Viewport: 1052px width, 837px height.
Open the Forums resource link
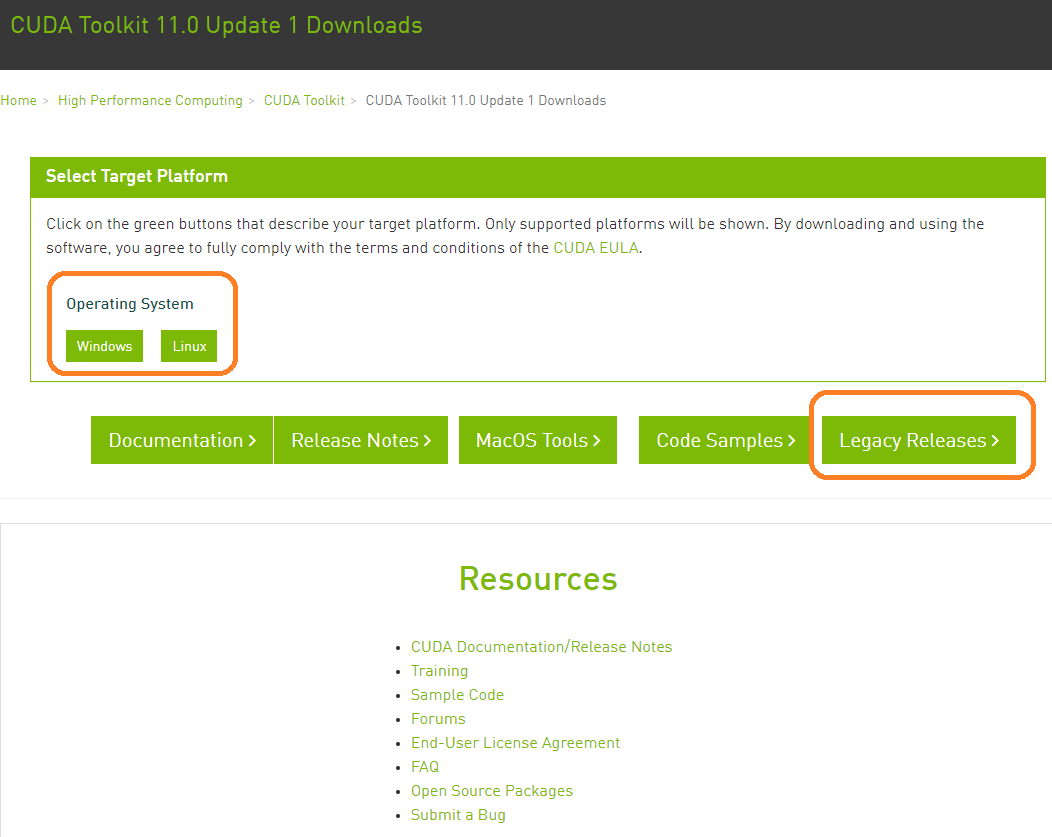[438, 719]
